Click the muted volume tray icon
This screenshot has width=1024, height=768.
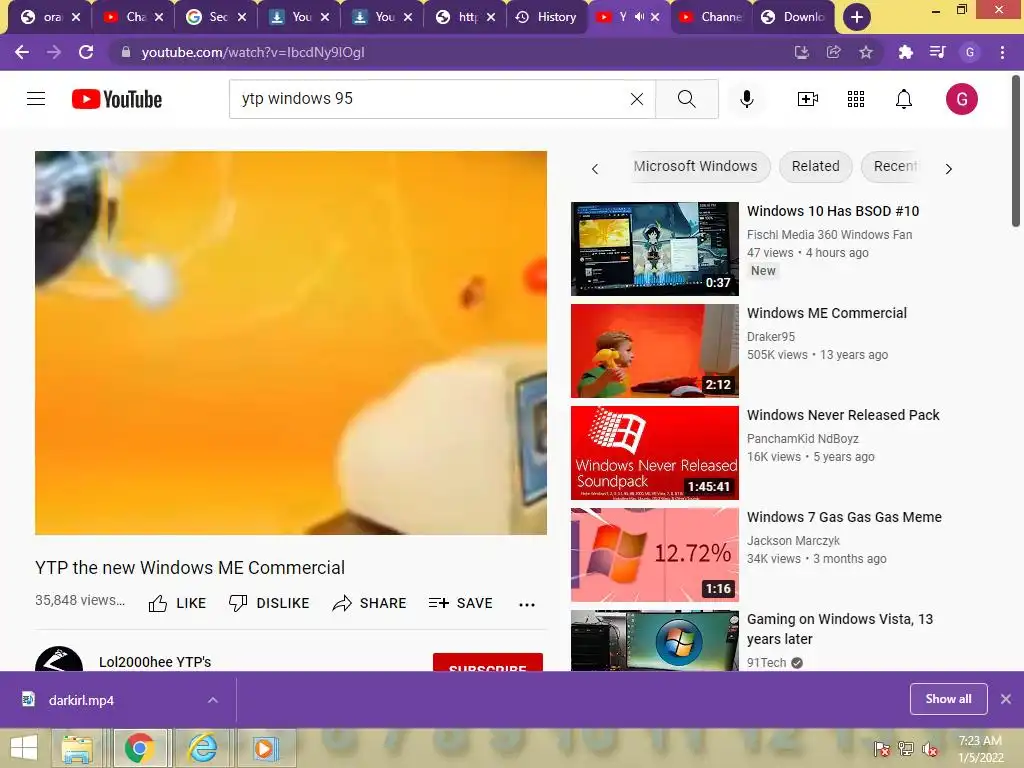tap(930, 749)
